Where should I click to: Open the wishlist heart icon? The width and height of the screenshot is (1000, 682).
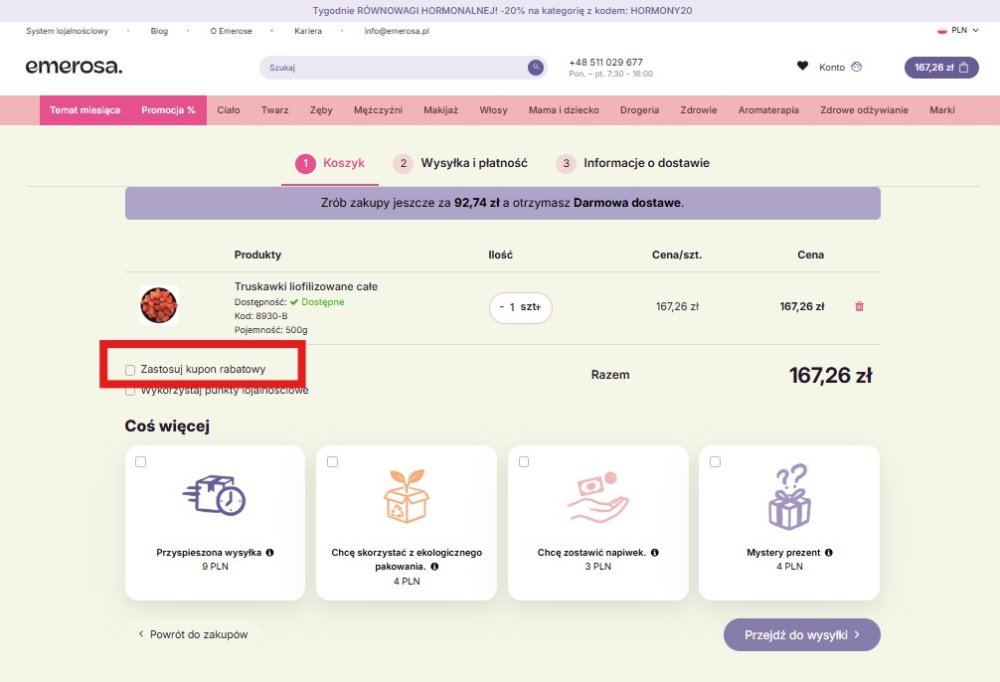click(x=802, y=67)
